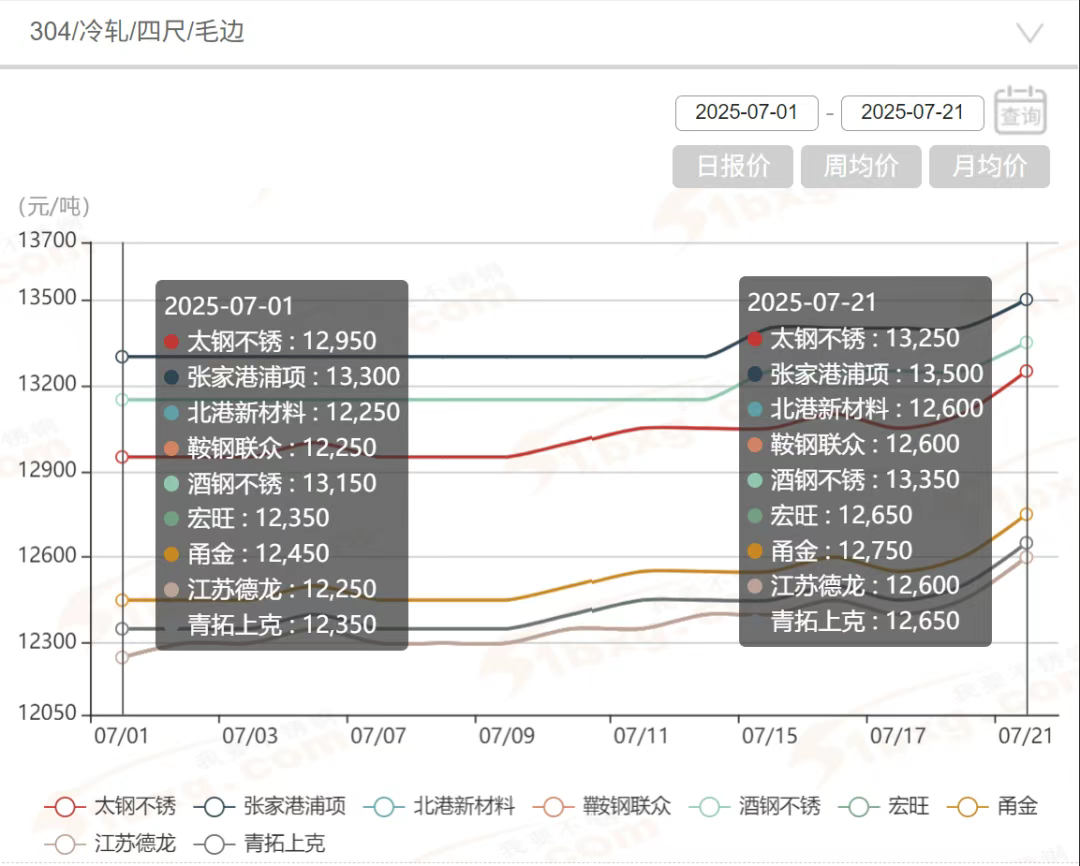
Task: Click 甬金 data point on 07/21
Action: click(1026, 514)
